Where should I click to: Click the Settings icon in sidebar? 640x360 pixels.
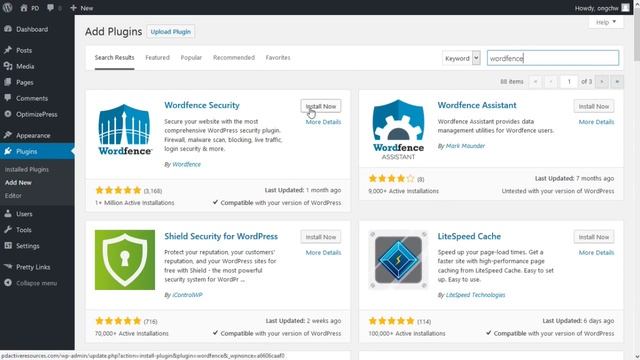8,246
